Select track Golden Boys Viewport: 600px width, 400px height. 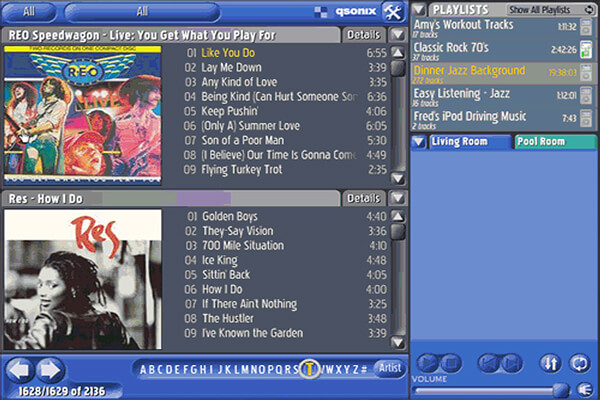(x=285, y=217)
